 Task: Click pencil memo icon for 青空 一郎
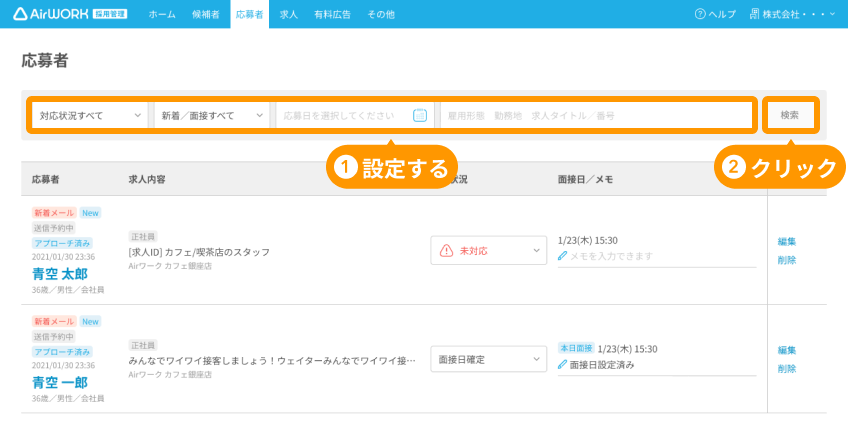pos(562,365)
